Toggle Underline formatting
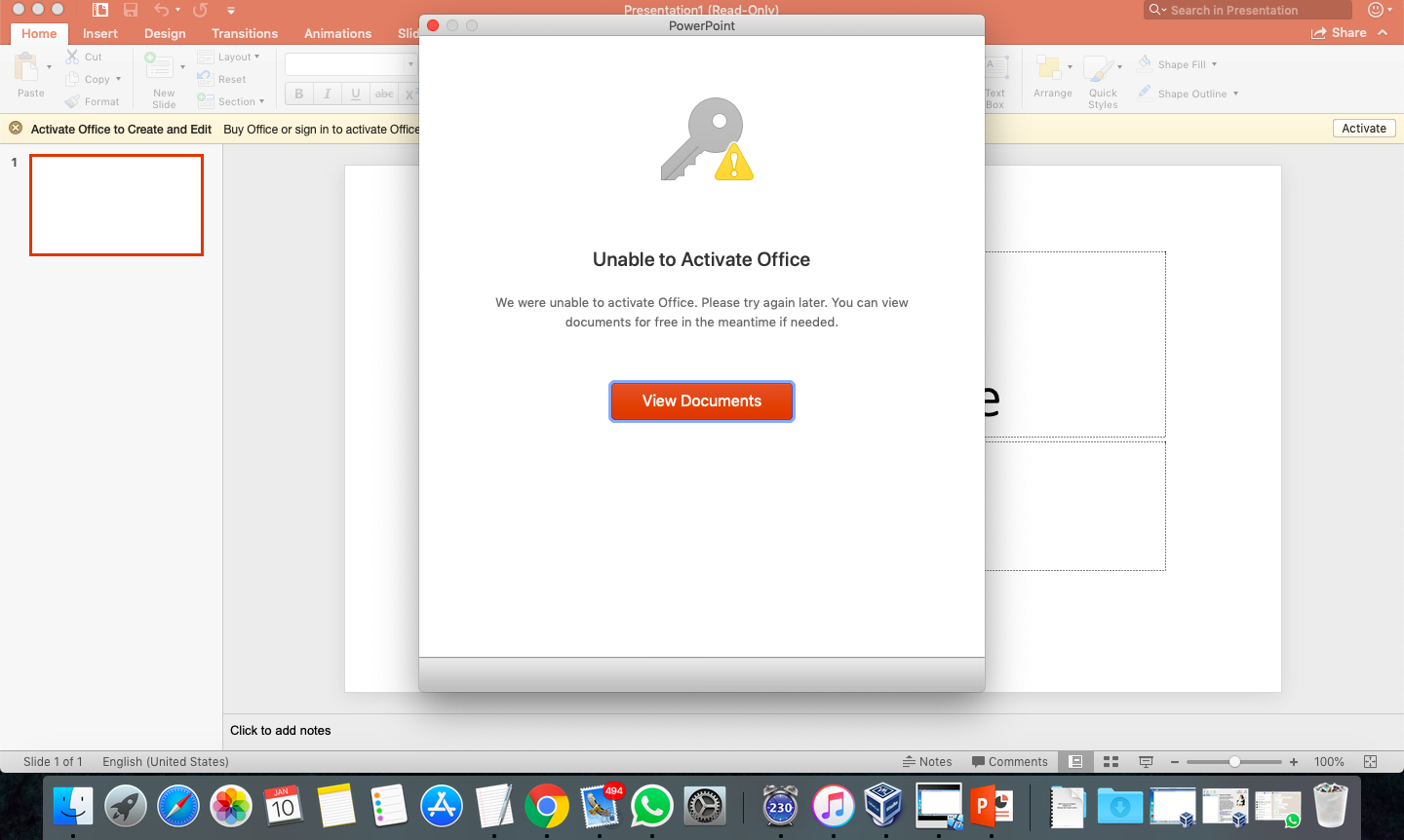Image resolution: width=1404 pixels, height=840 pixels. click(356, 94)
